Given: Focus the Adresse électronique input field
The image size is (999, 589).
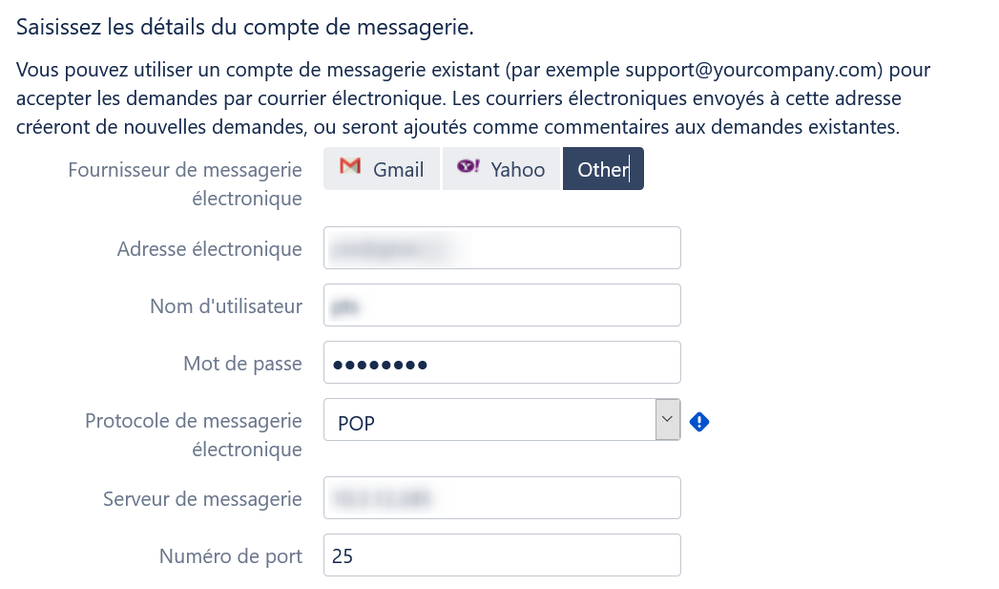Looking at the screenshot, I should click(x=501, y=247).
